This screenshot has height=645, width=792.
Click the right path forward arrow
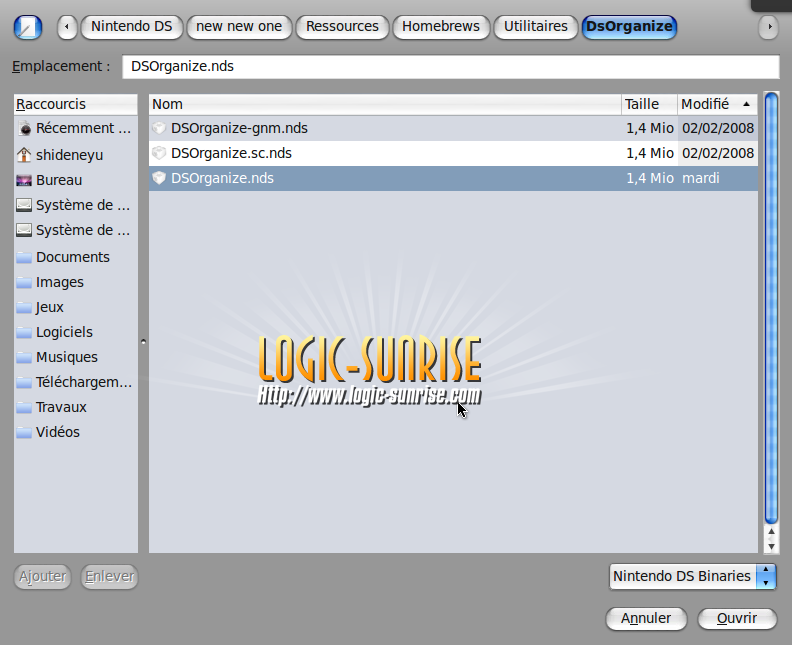point(769,27)
